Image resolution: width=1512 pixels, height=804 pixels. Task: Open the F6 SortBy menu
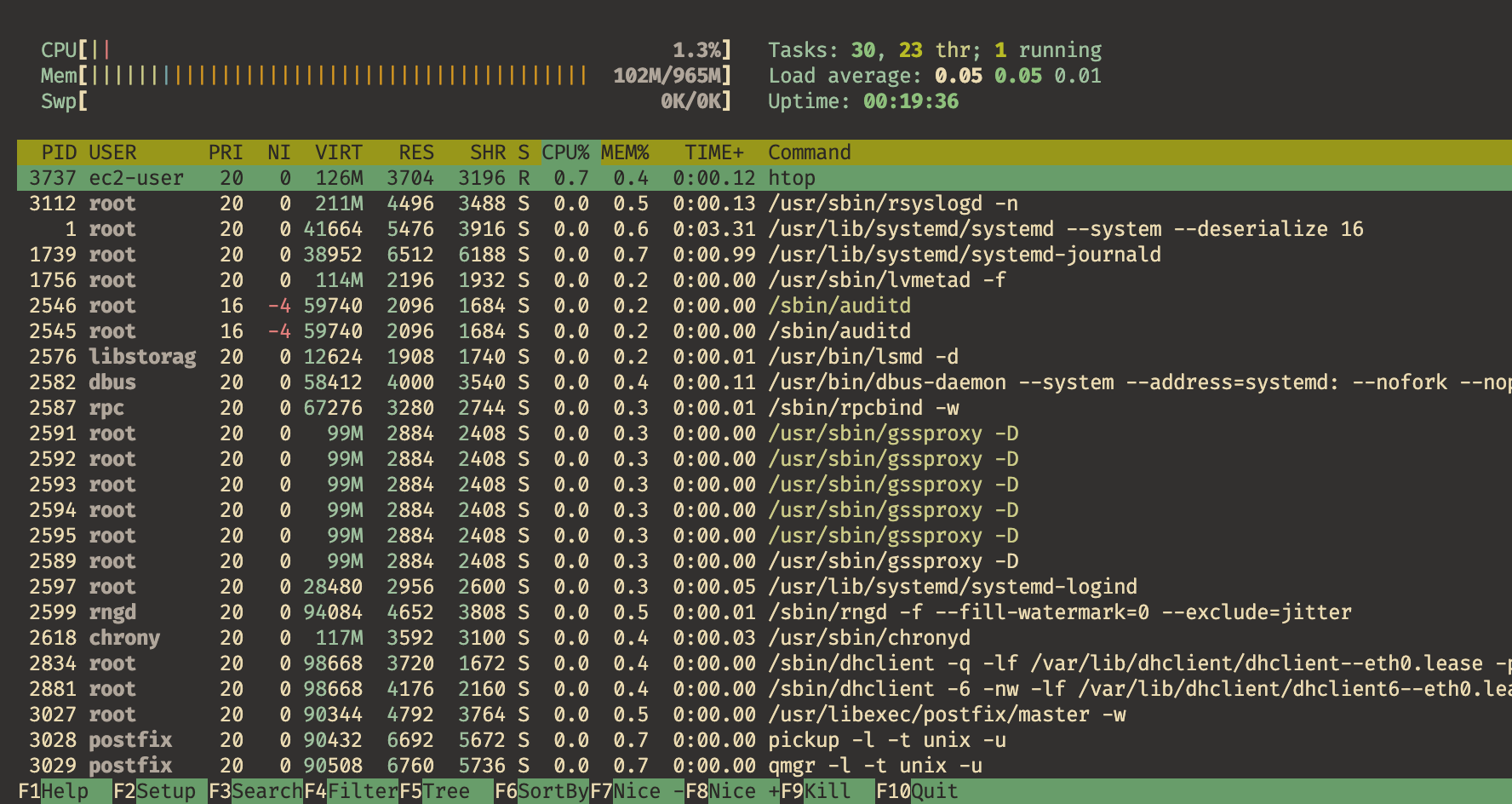(x=541, y=791)
